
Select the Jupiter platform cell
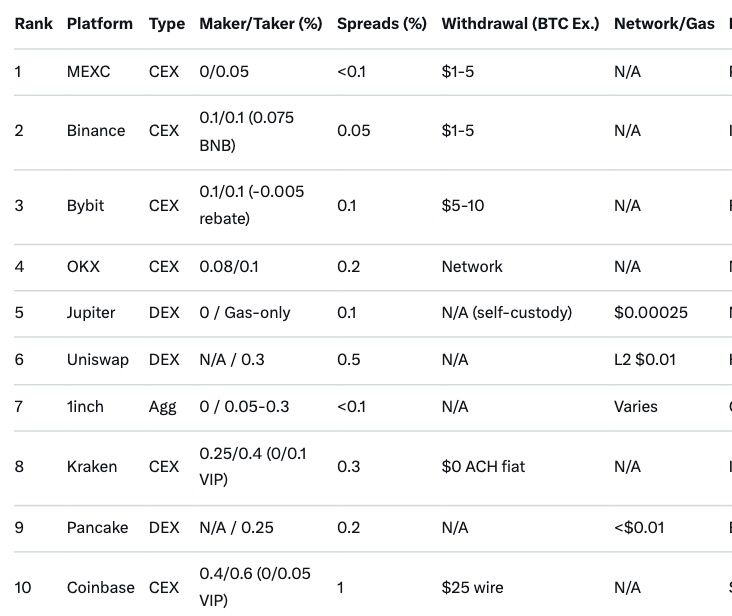pos(91,313)
